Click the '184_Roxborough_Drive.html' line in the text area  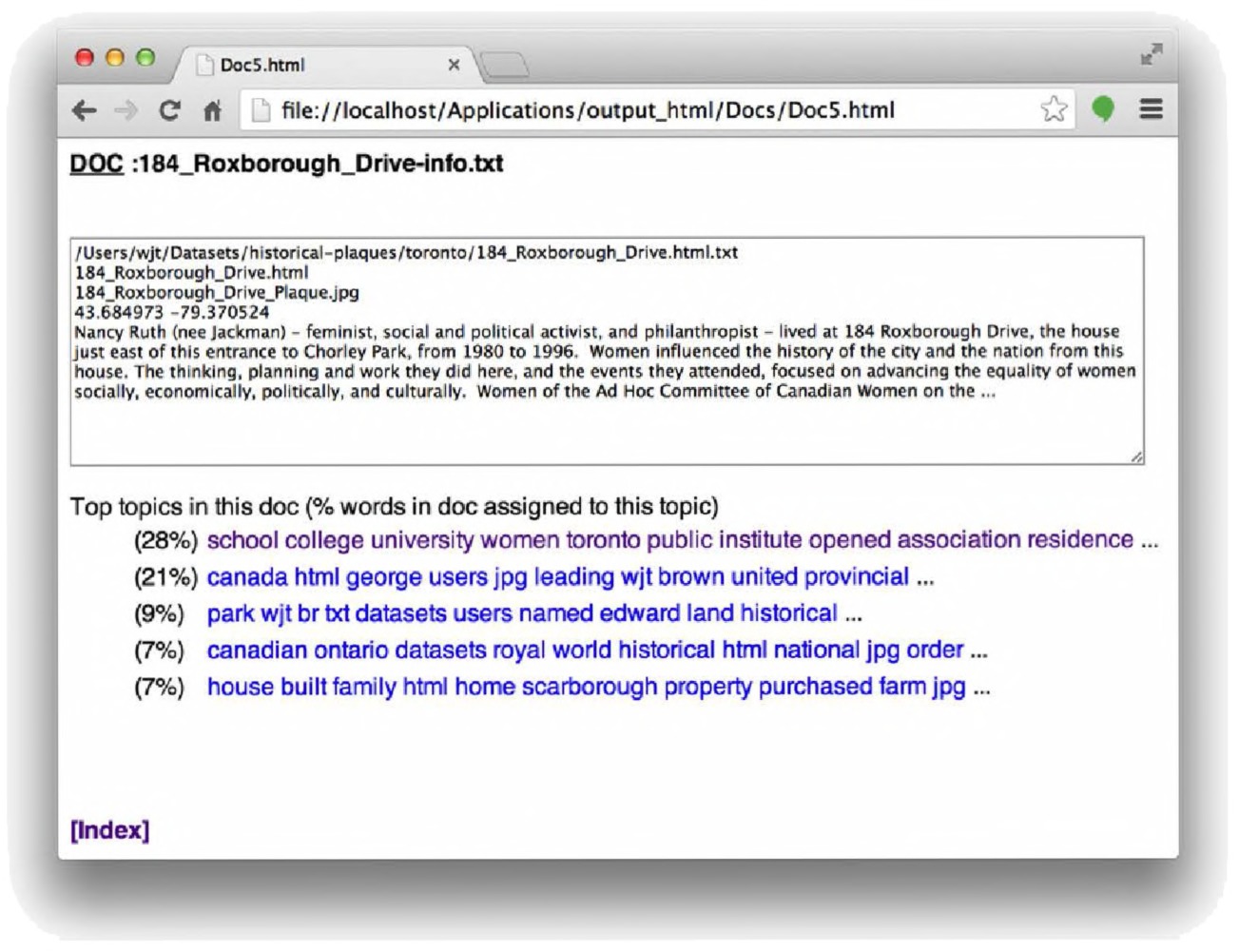tap(191, 272)
